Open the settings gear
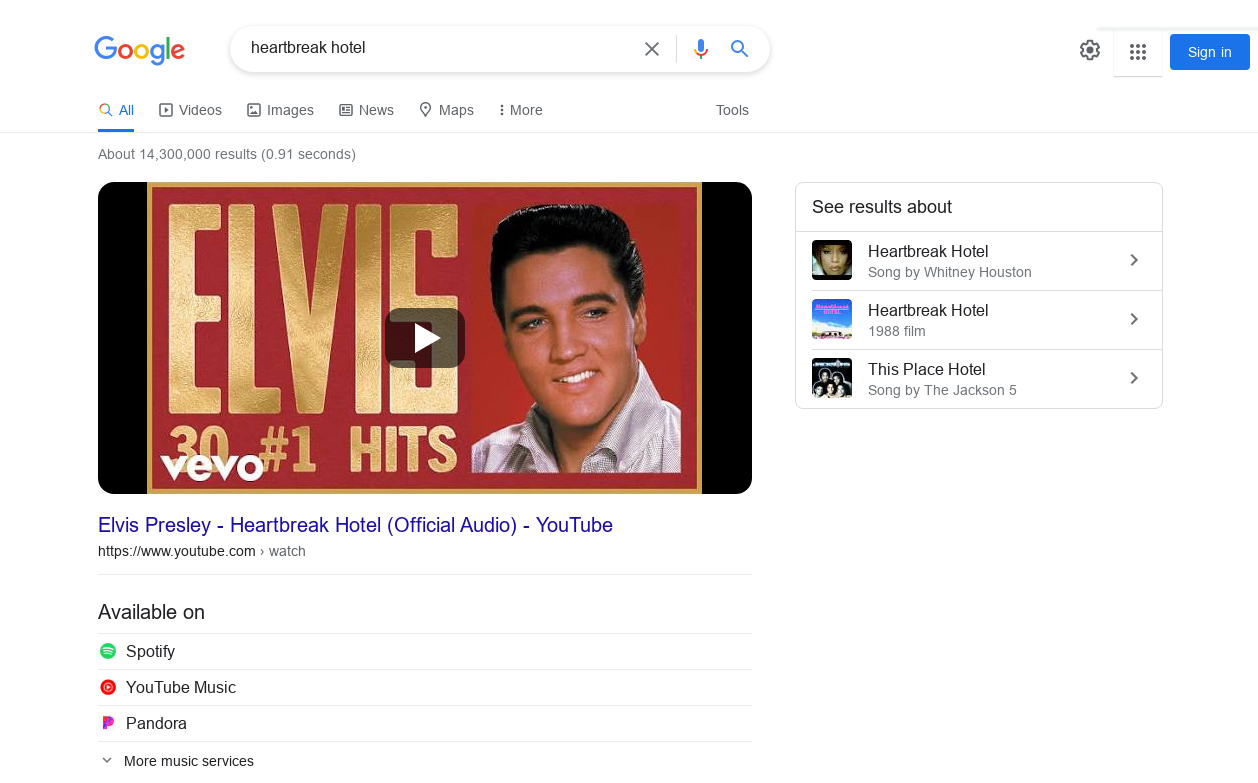1258x783 pixels. point(1090,50)
